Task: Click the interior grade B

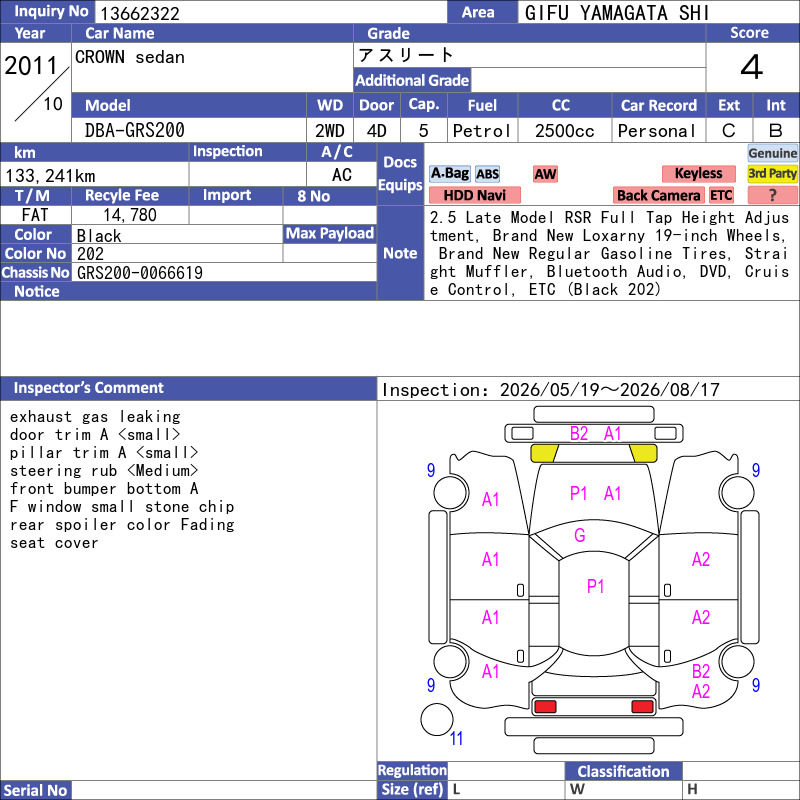Action: [x=776, y=131]
